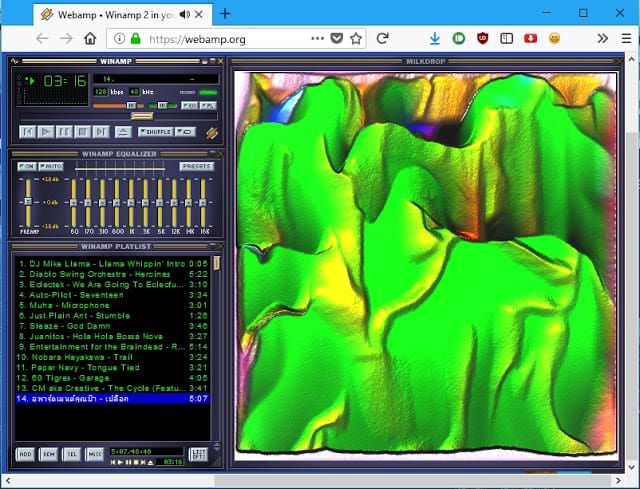The height and width of the screenshot is (489, 640).
Task: Stop playback in Winamp main window
Action: [x=83, y=132]
